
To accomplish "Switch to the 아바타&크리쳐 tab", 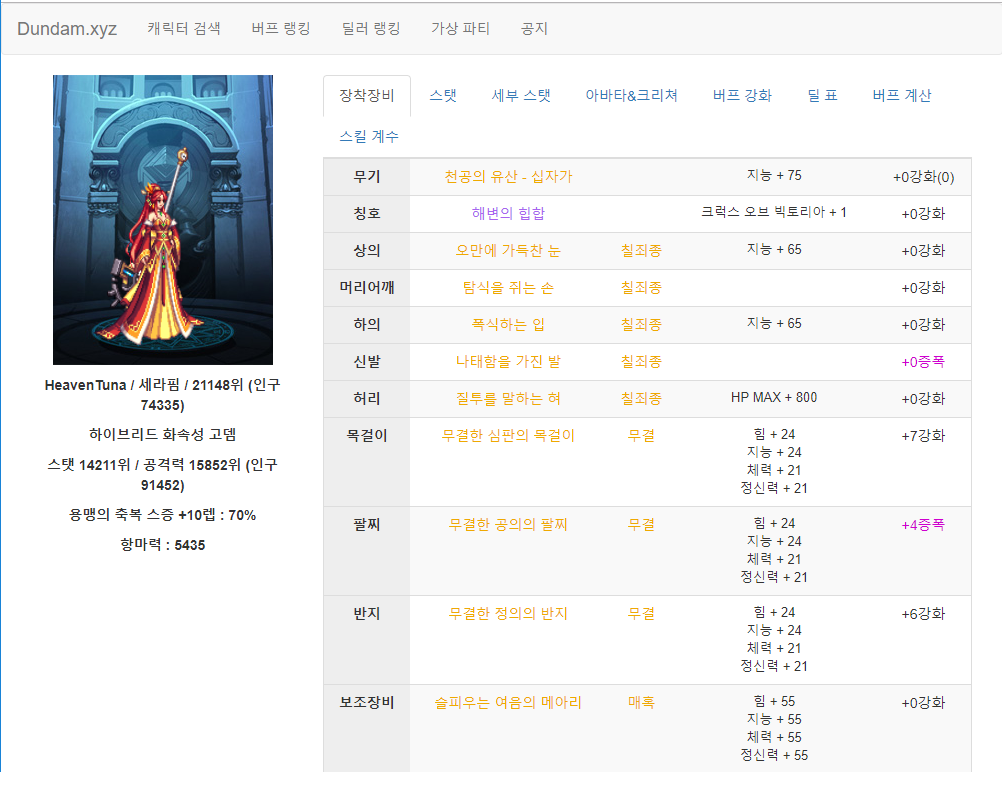I will (x=631, y=96).
